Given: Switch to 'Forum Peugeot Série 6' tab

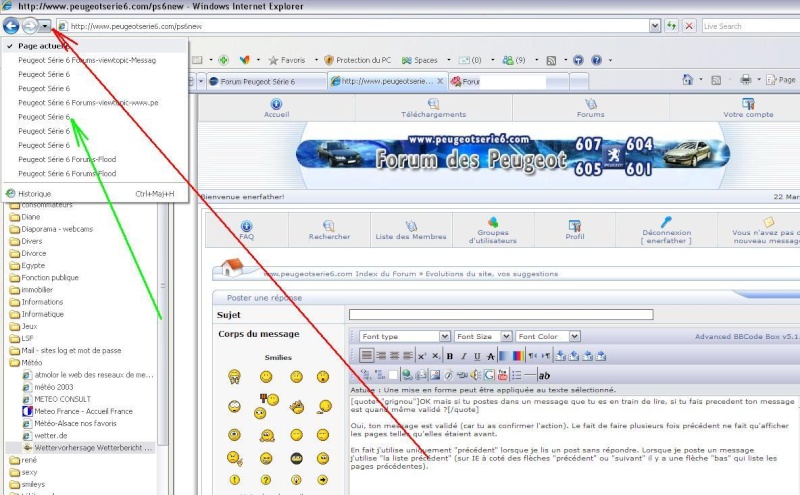Looking at the screenshot, I should coord(265,82).
